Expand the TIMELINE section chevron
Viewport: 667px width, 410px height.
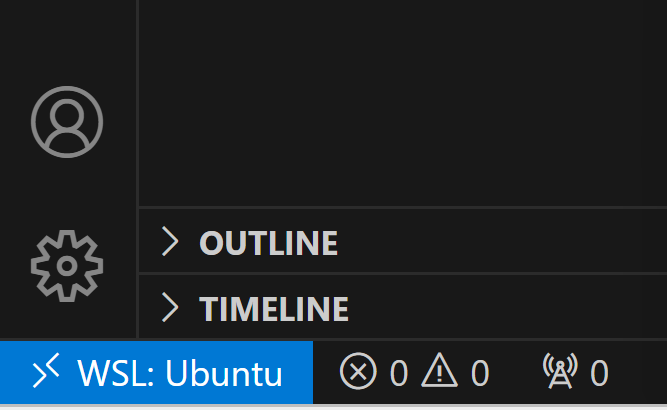pyautogui.click(x=171, y=308)
